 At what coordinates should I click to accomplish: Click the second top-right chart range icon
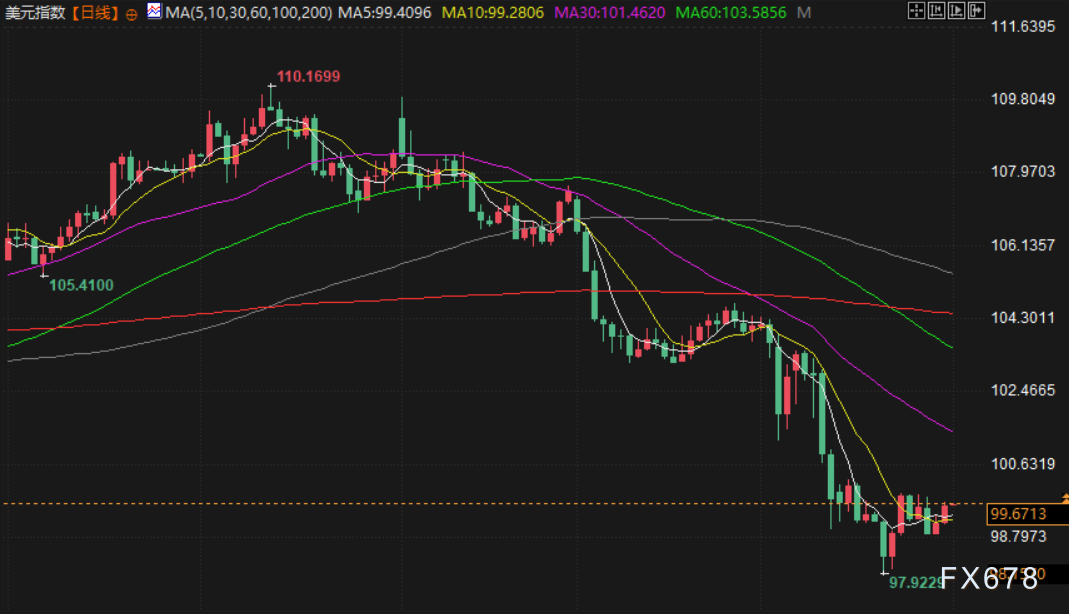[x=937, y=11]
